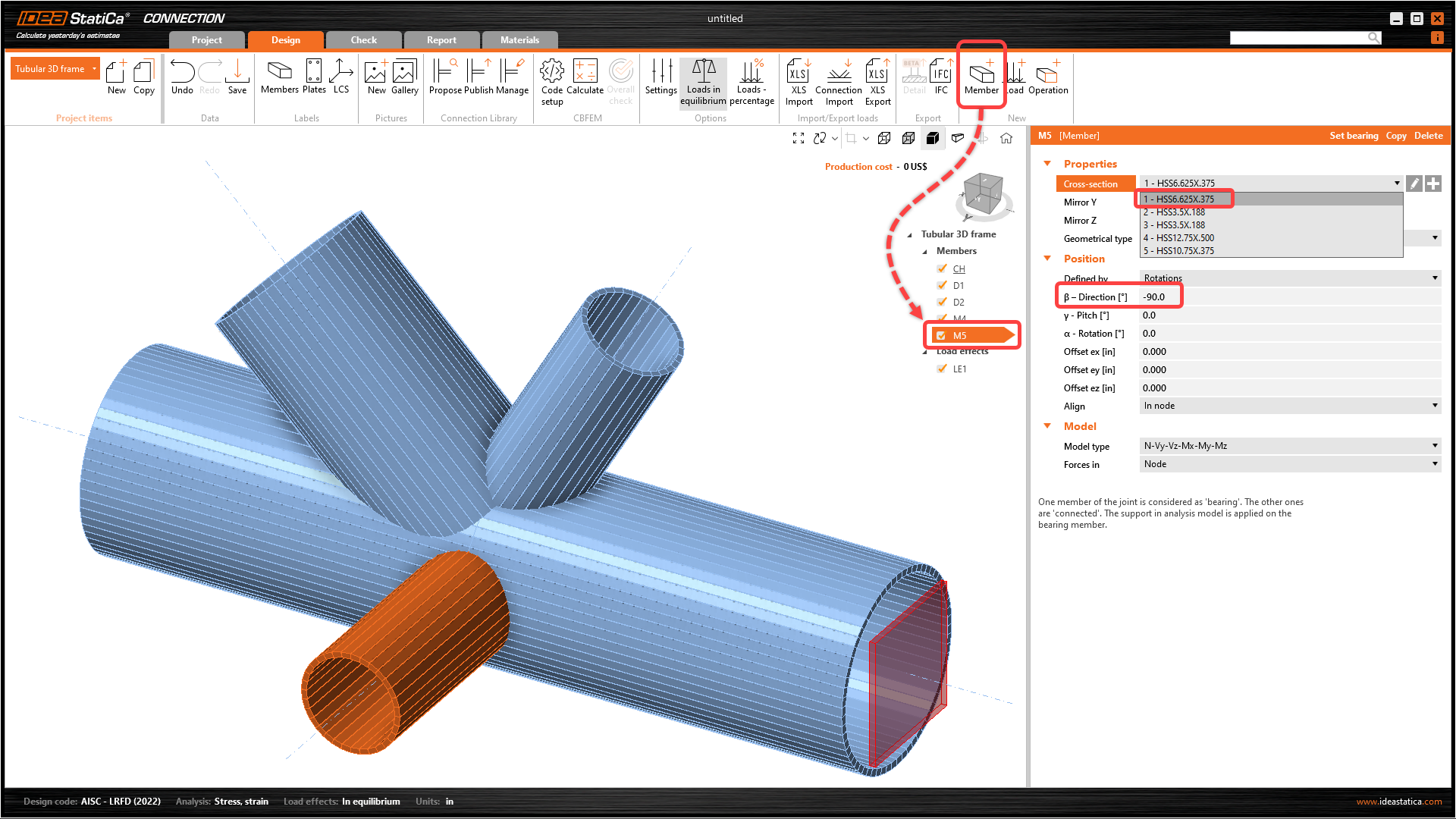Uncheck the D1 member checkbox

942,285
